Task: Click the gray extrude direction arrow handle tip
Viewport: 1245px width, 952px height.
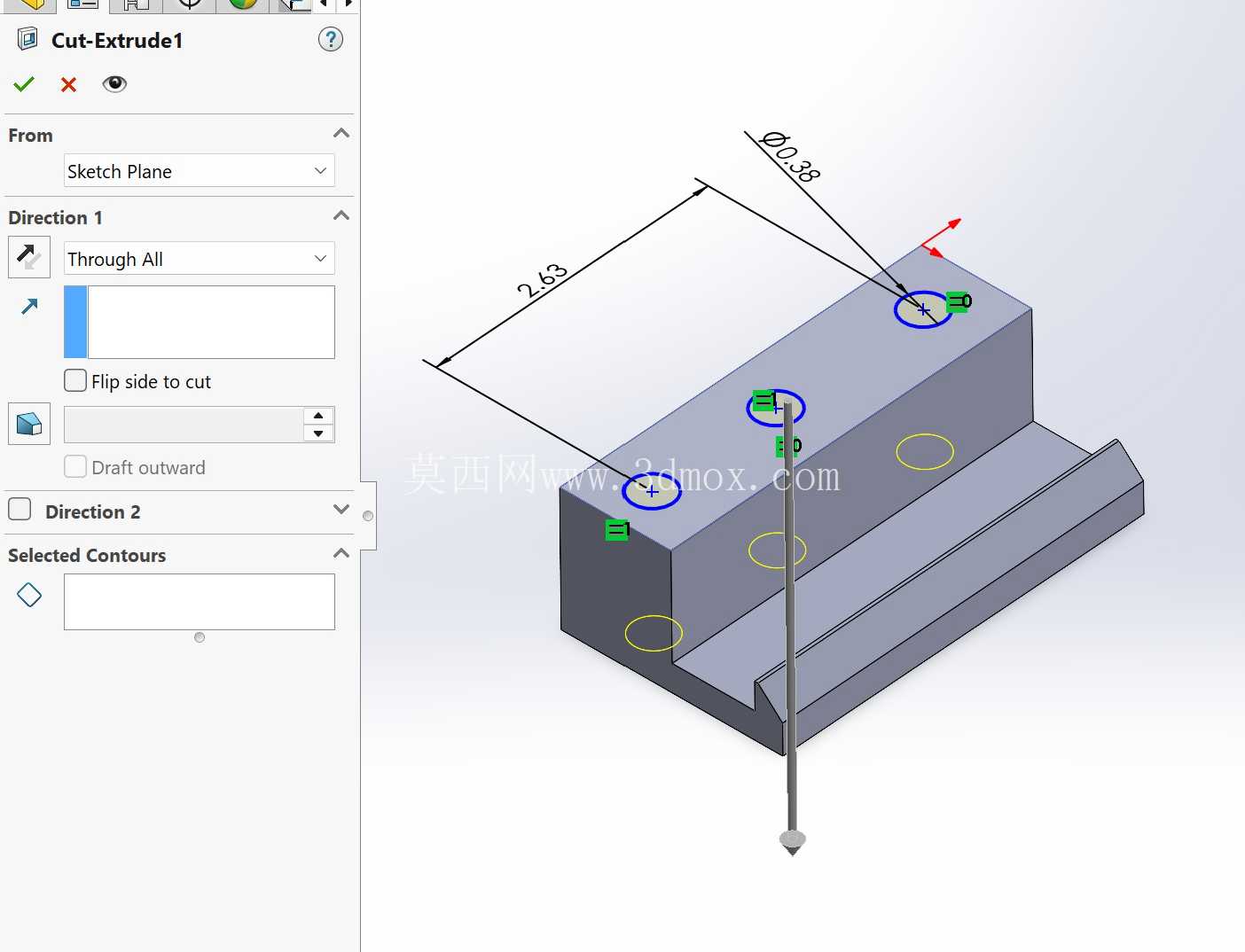Action: [793, 842]
